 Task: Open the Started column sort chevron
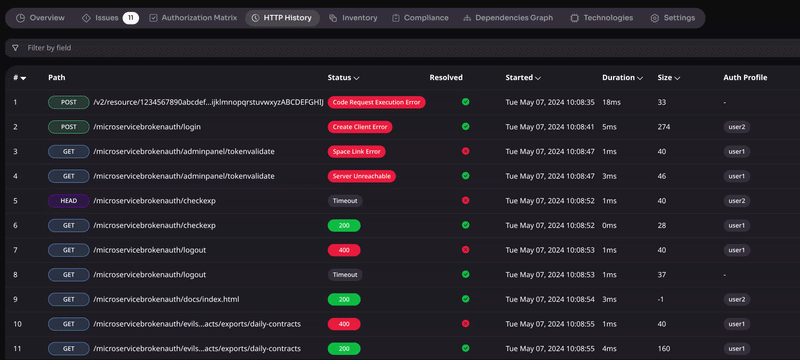pos(538,78)
